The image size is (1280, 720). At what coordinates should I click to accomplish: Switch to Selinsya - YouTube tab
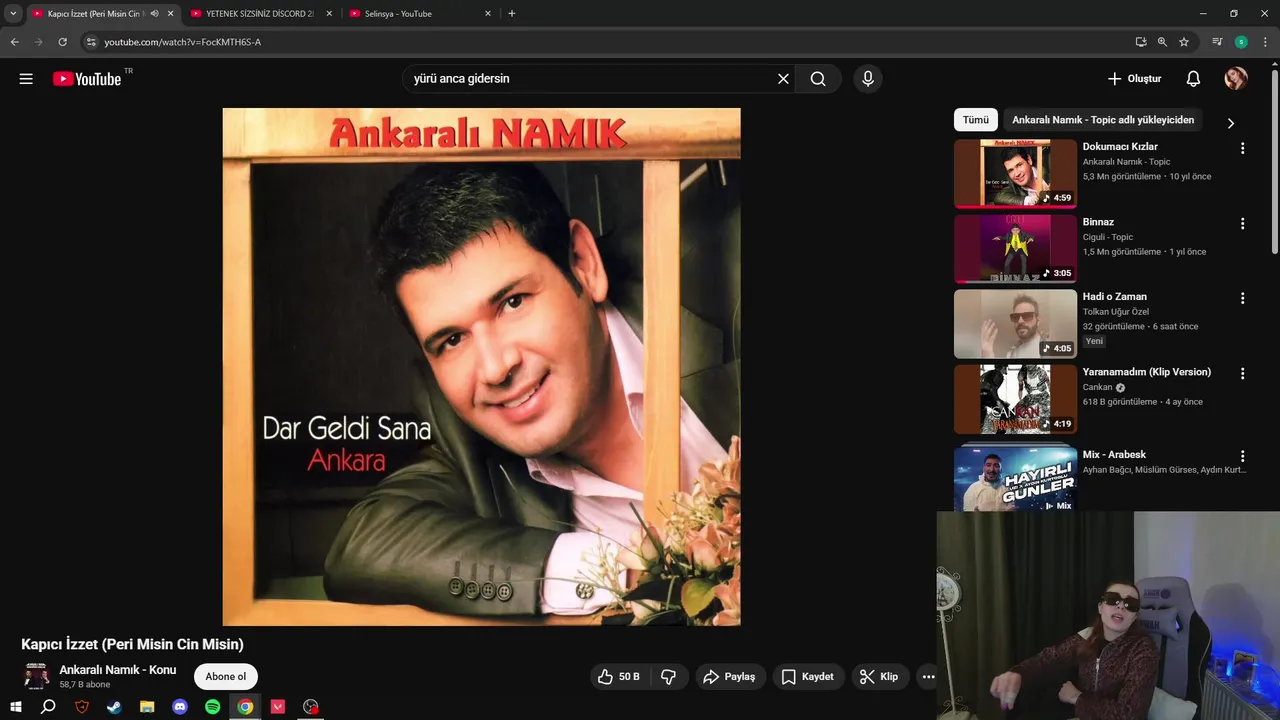(x=420, y=14)
